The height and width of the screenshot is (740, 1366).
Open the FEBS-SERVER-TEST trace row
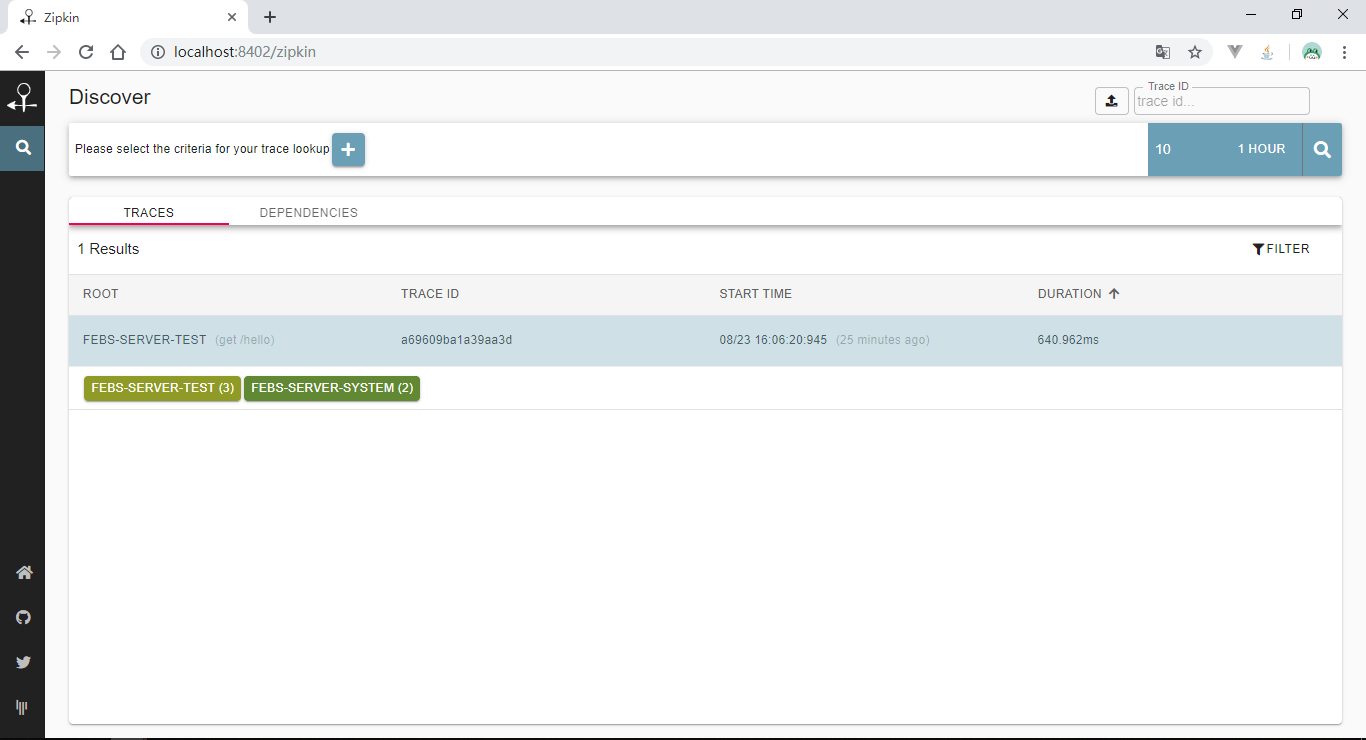705,340
